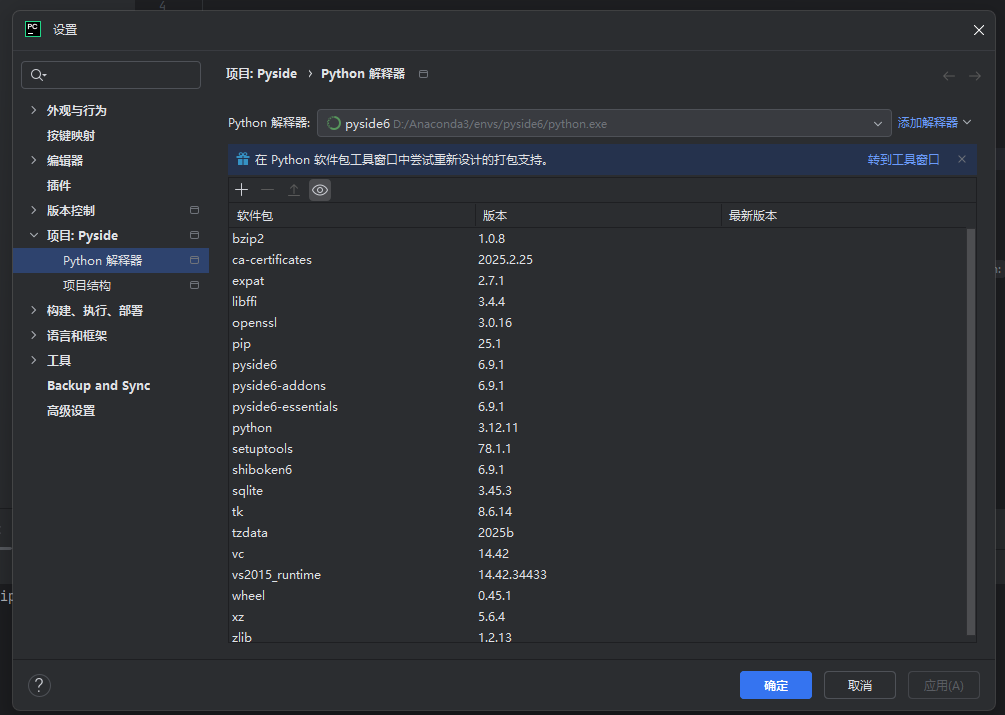Toggle the show early releases eye icon

320,190
